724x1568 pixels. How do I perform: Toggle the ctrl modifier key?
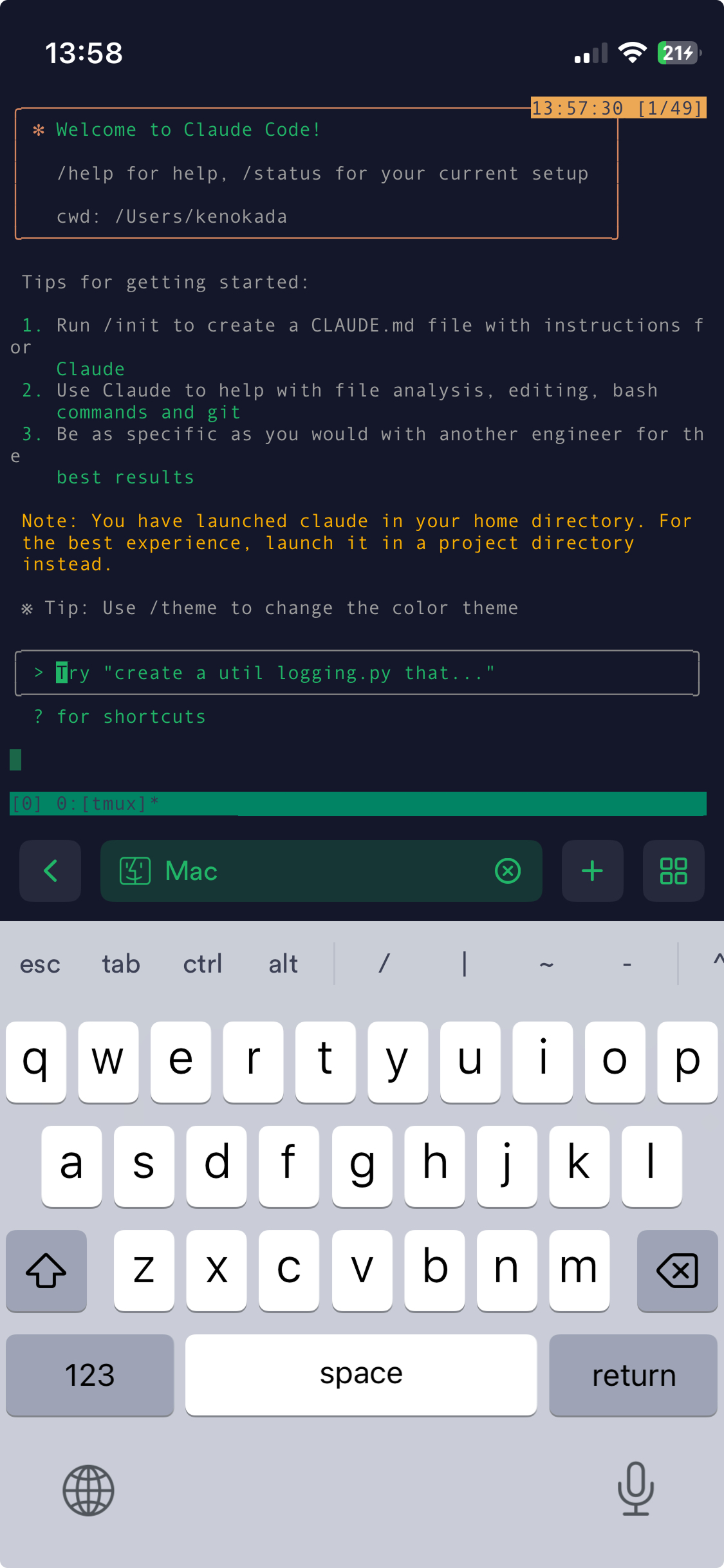pyautogui.click(x=203, y=964)
